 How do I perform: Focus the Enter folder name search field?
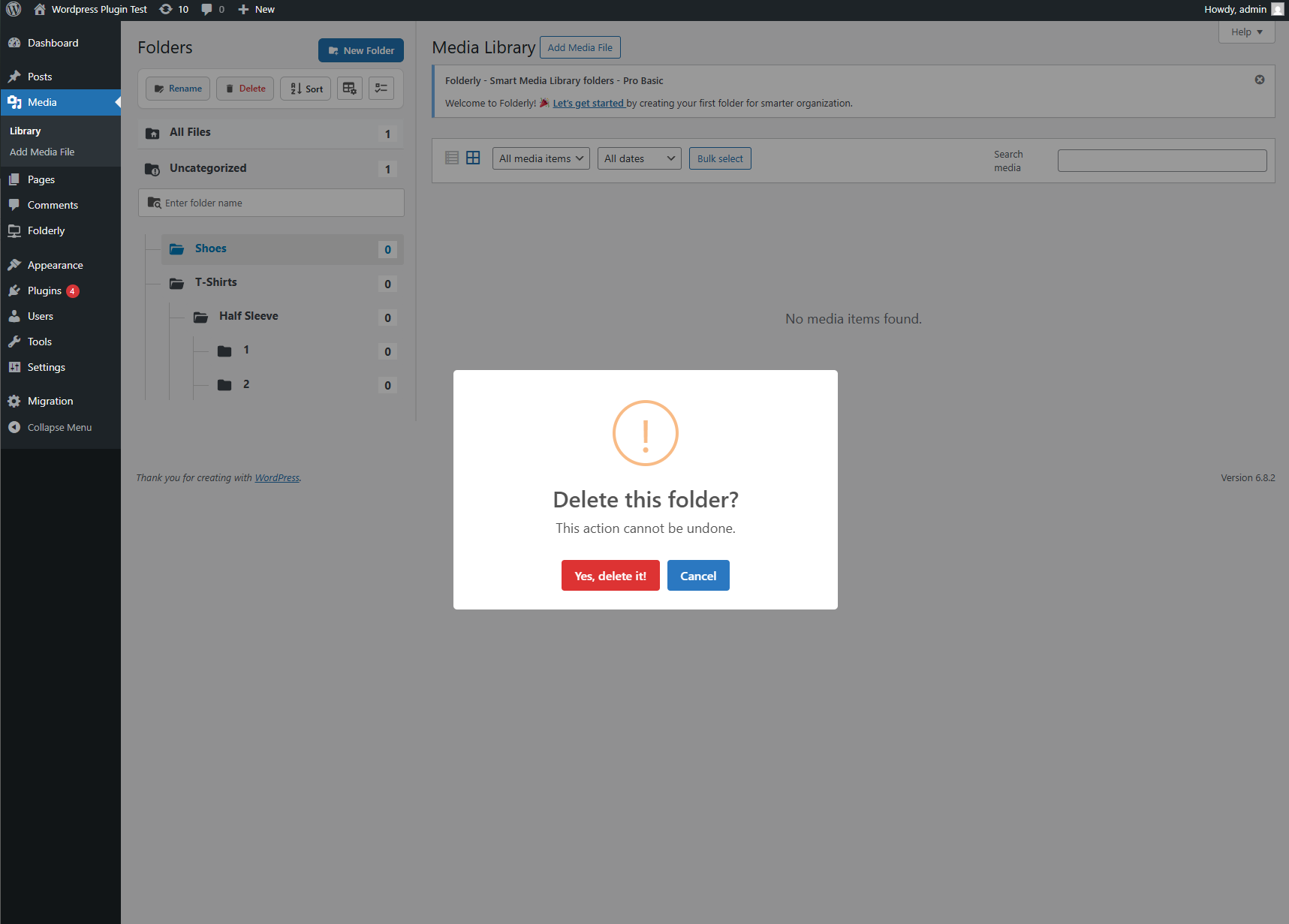point(271,203)
